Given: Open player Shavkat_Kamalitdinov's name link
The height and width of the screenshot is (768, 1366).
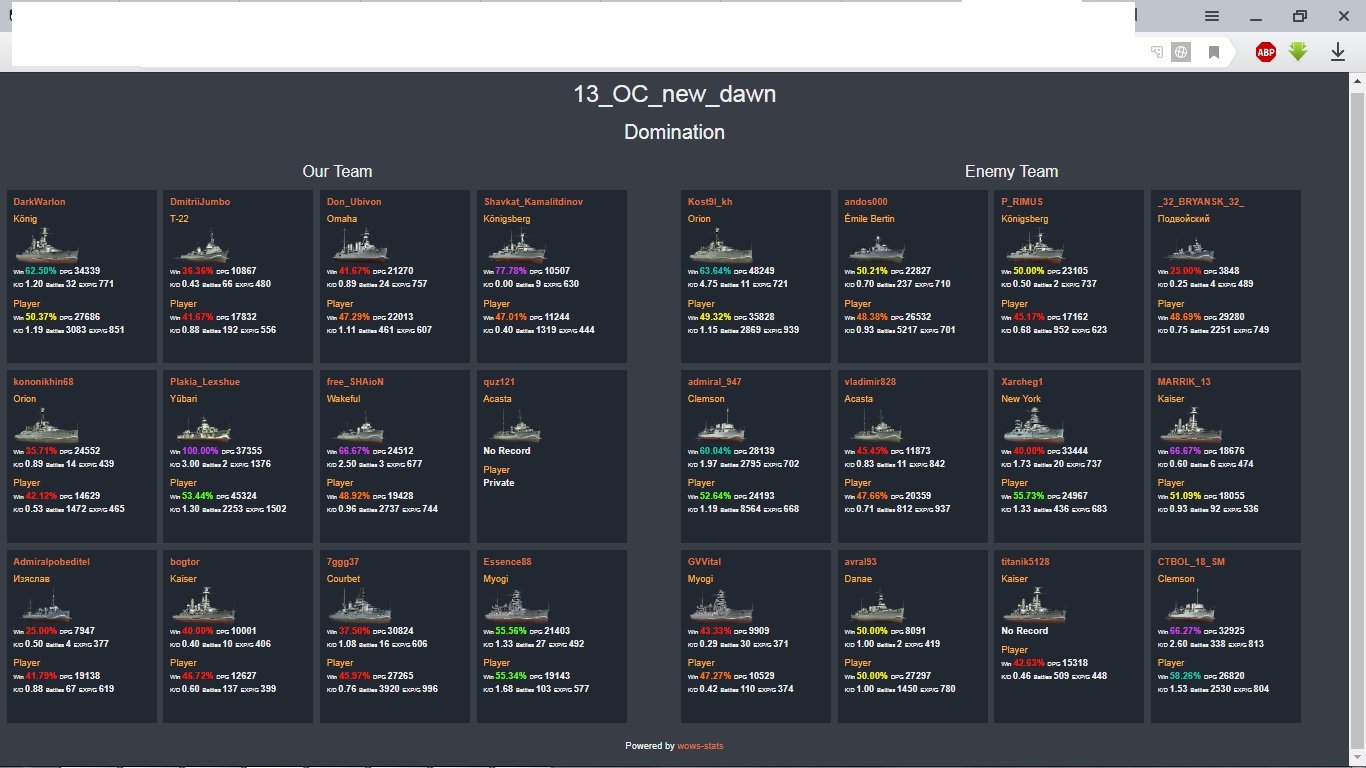Looking at the screenshot, I should 533,202.
